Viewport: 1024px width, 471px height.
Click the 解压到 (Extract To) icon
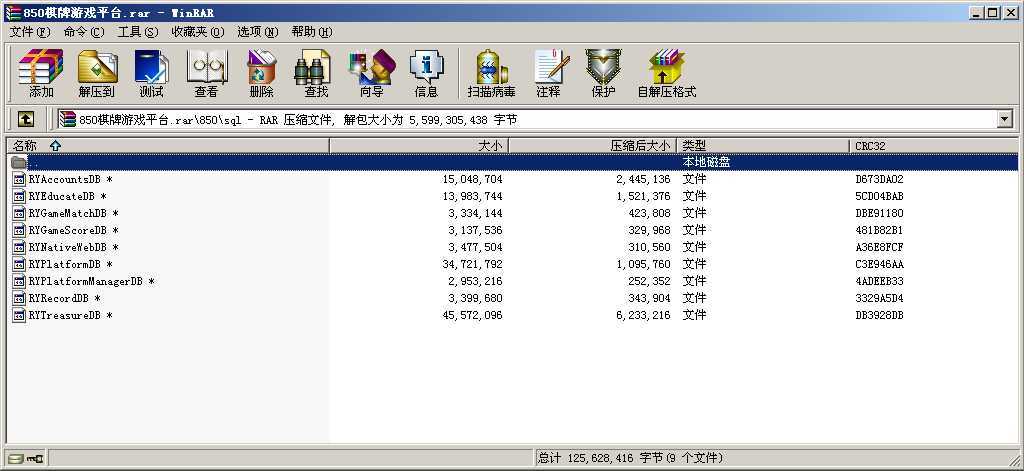97,74
